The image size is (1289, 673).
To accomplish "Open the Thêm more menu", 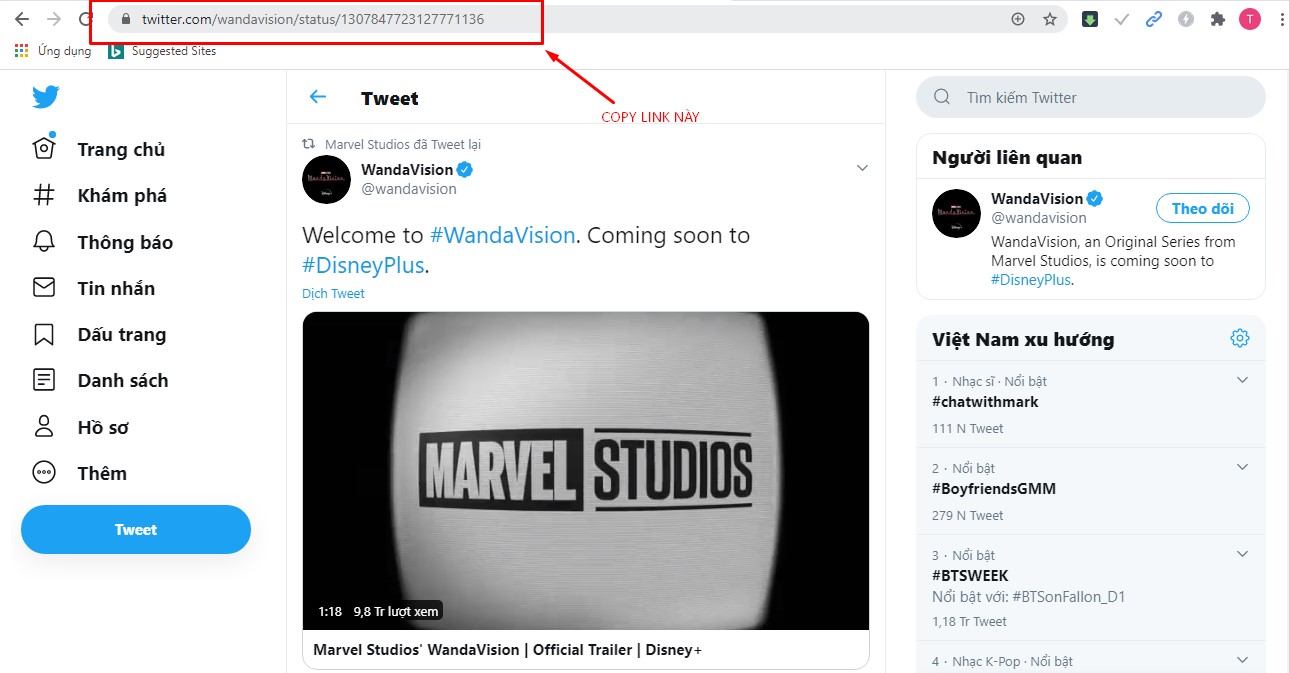I will (x=102, y=473).
